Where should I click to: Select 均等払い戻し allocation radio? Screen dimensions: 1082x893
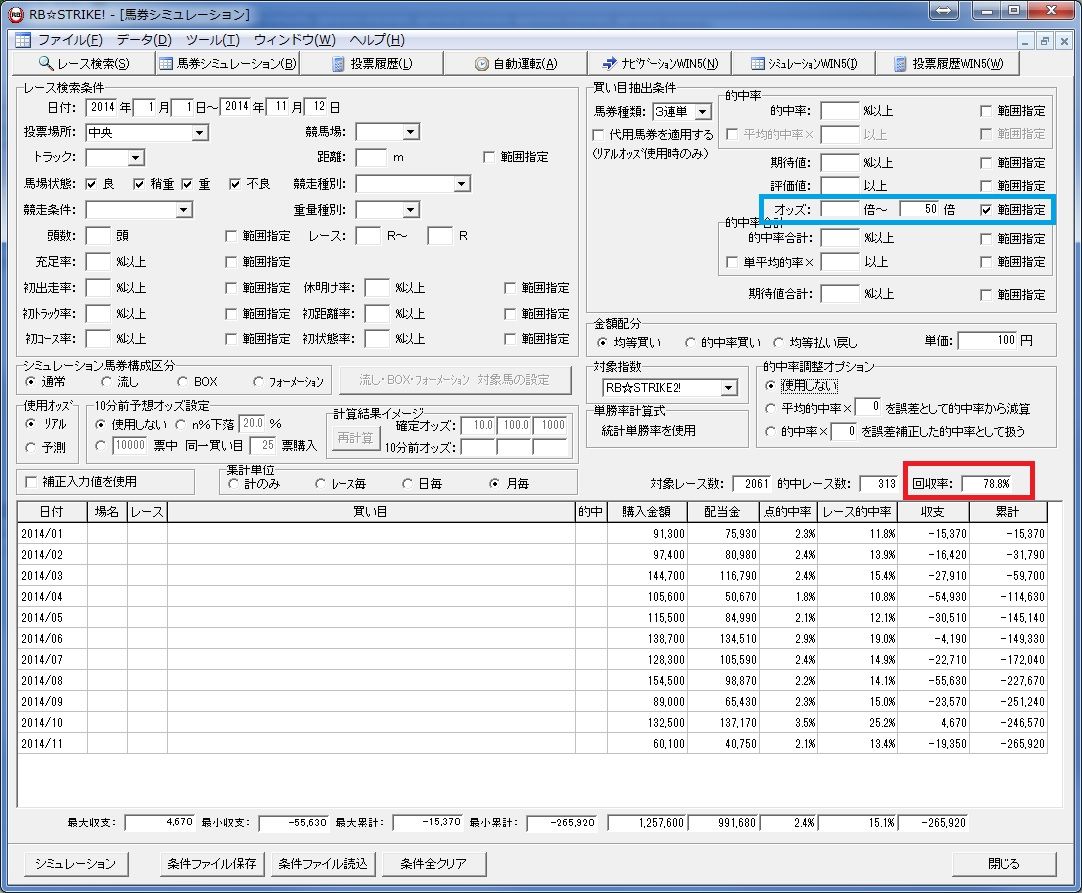click(x=778, y=342)
